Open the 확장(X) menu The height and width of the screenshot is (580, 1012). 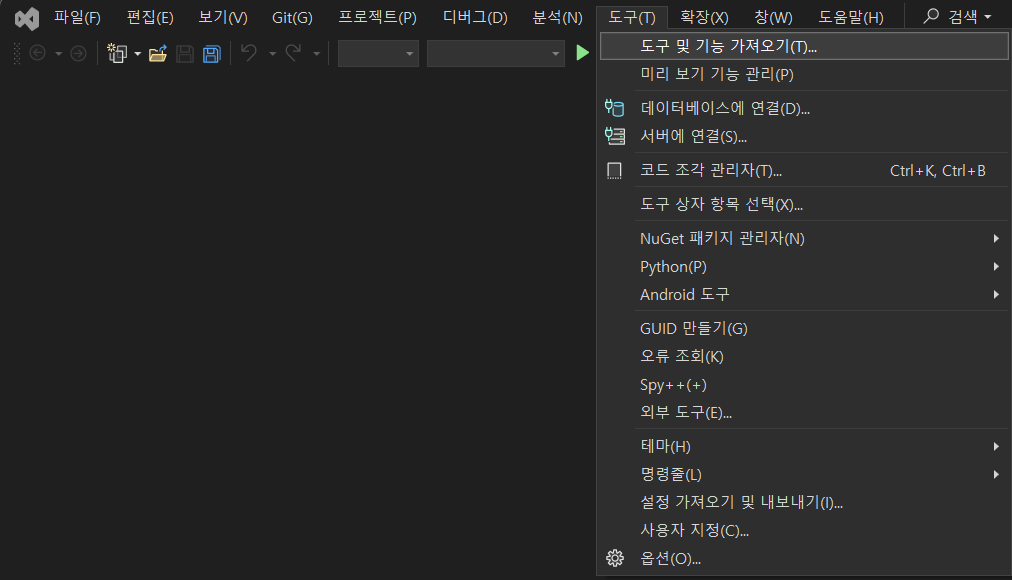click(704, 17)
